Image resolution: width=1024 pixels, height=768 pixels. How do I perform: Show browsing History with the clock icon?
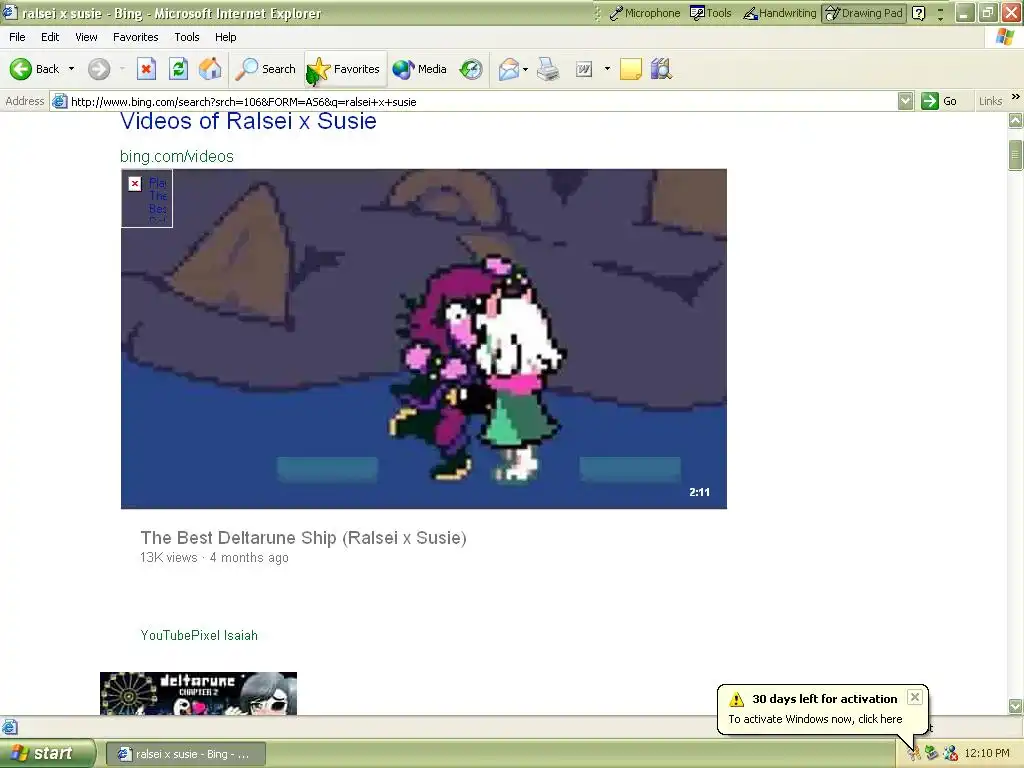pos(471,69)
